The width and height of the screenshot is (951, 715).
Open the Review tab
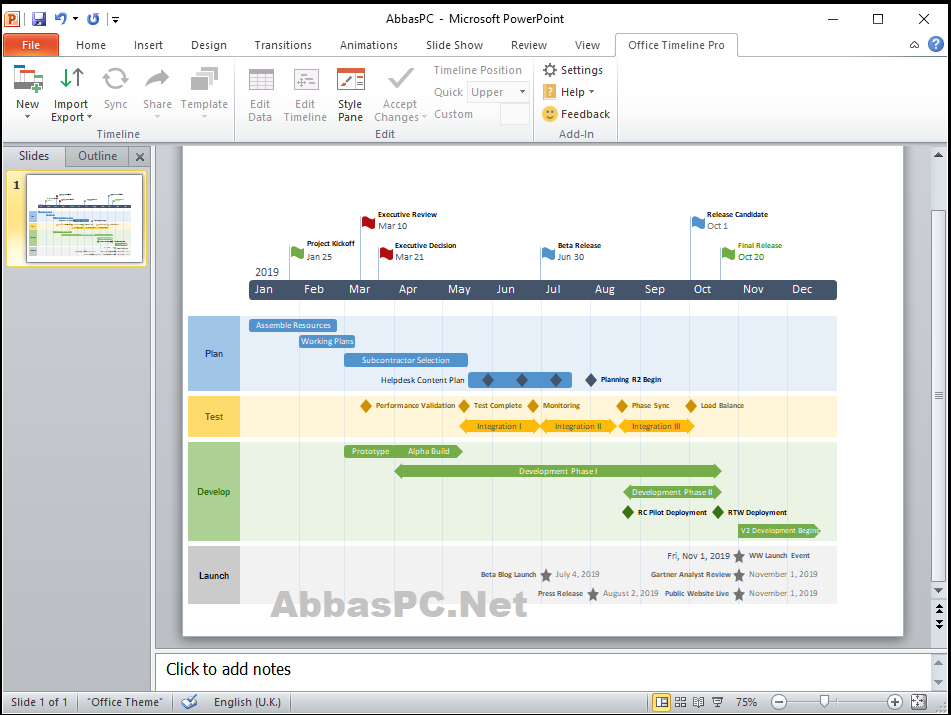point(528,45)
